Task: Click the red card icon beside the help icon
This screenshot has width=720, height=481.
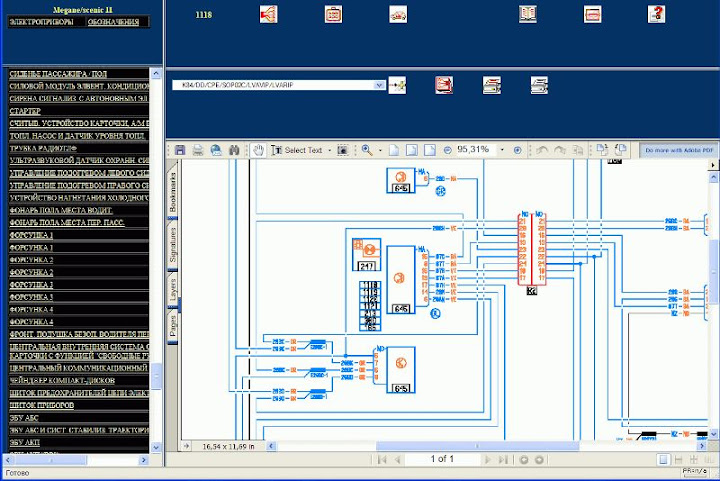Action: 593,15
